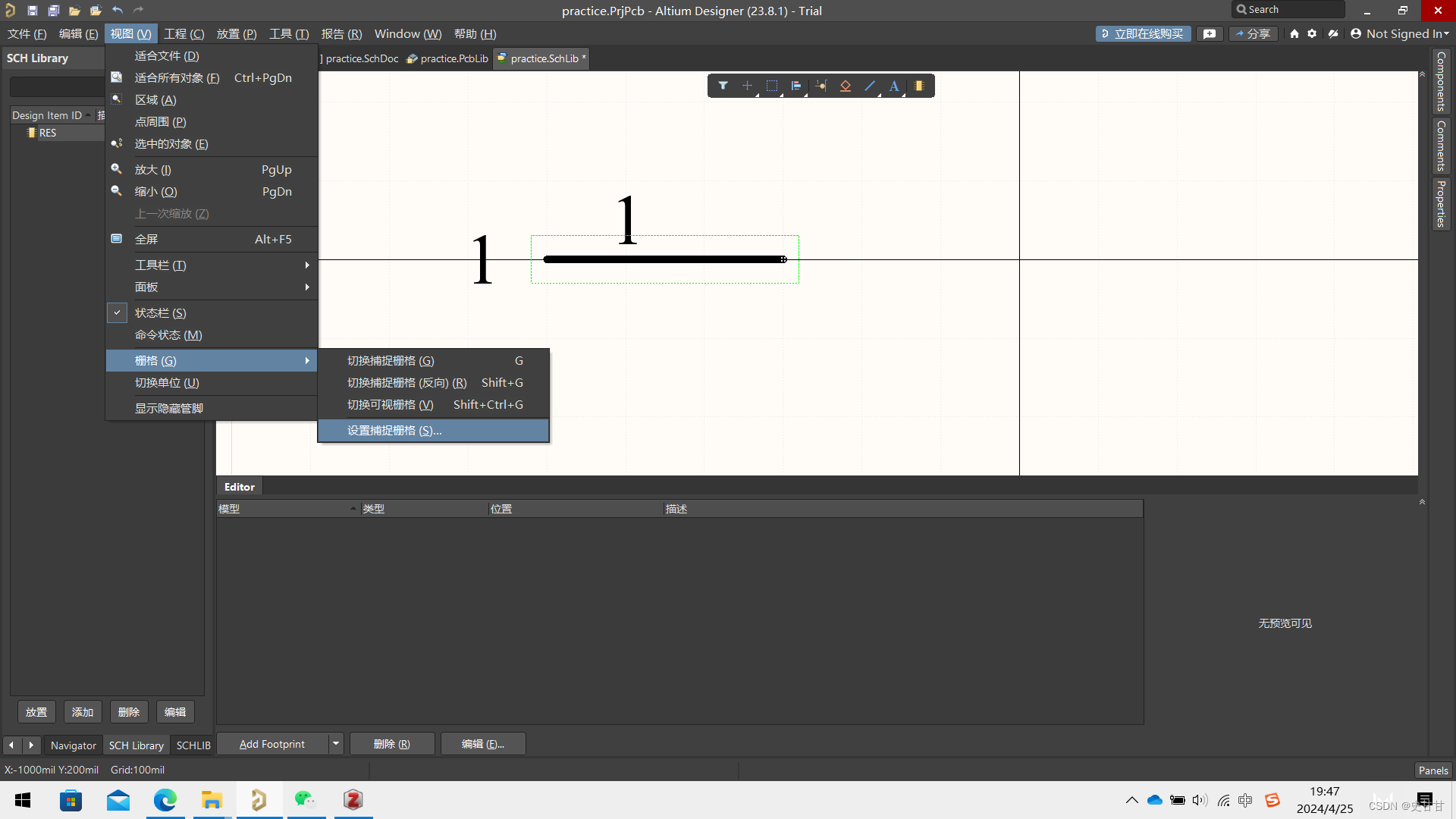The height and width of the screenshot is (819, 1456).
Task: Toggle 切换捕捉栅格 (G) snap grid
Action: click(390, 360)
